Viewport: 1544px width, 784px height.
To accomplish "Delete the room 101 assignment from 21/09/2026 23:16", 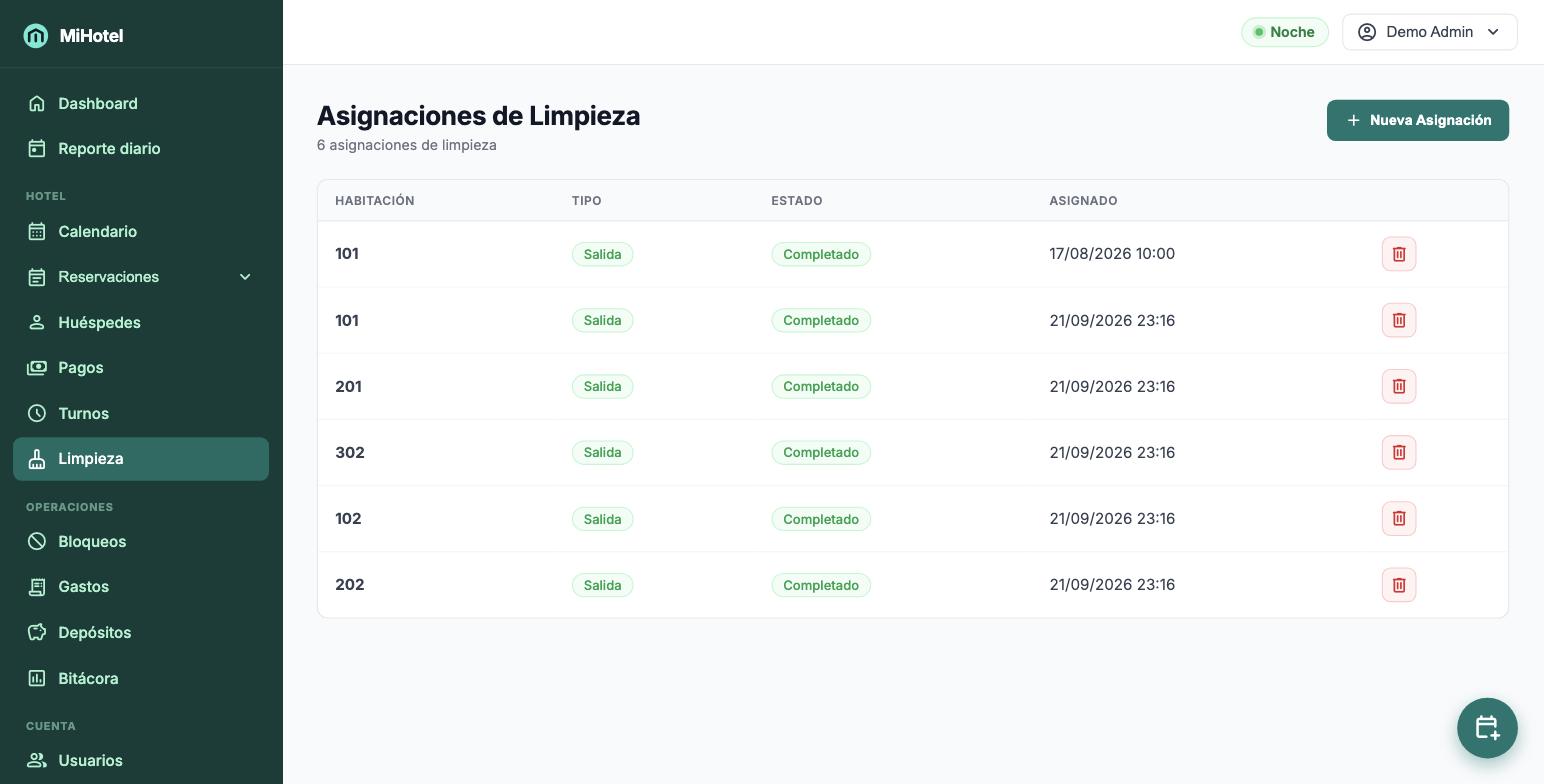I will [x=1399, y=320].
